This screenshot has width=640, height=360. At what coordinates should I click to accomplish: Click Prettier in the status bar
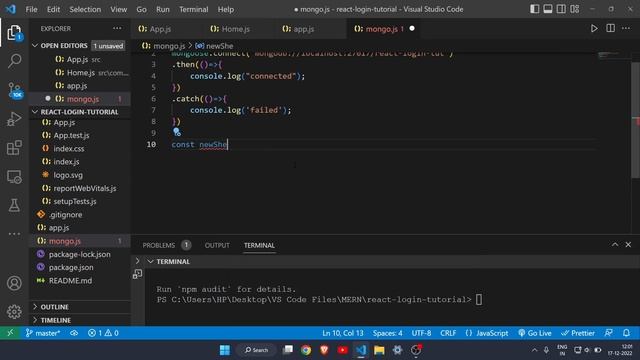578,333
